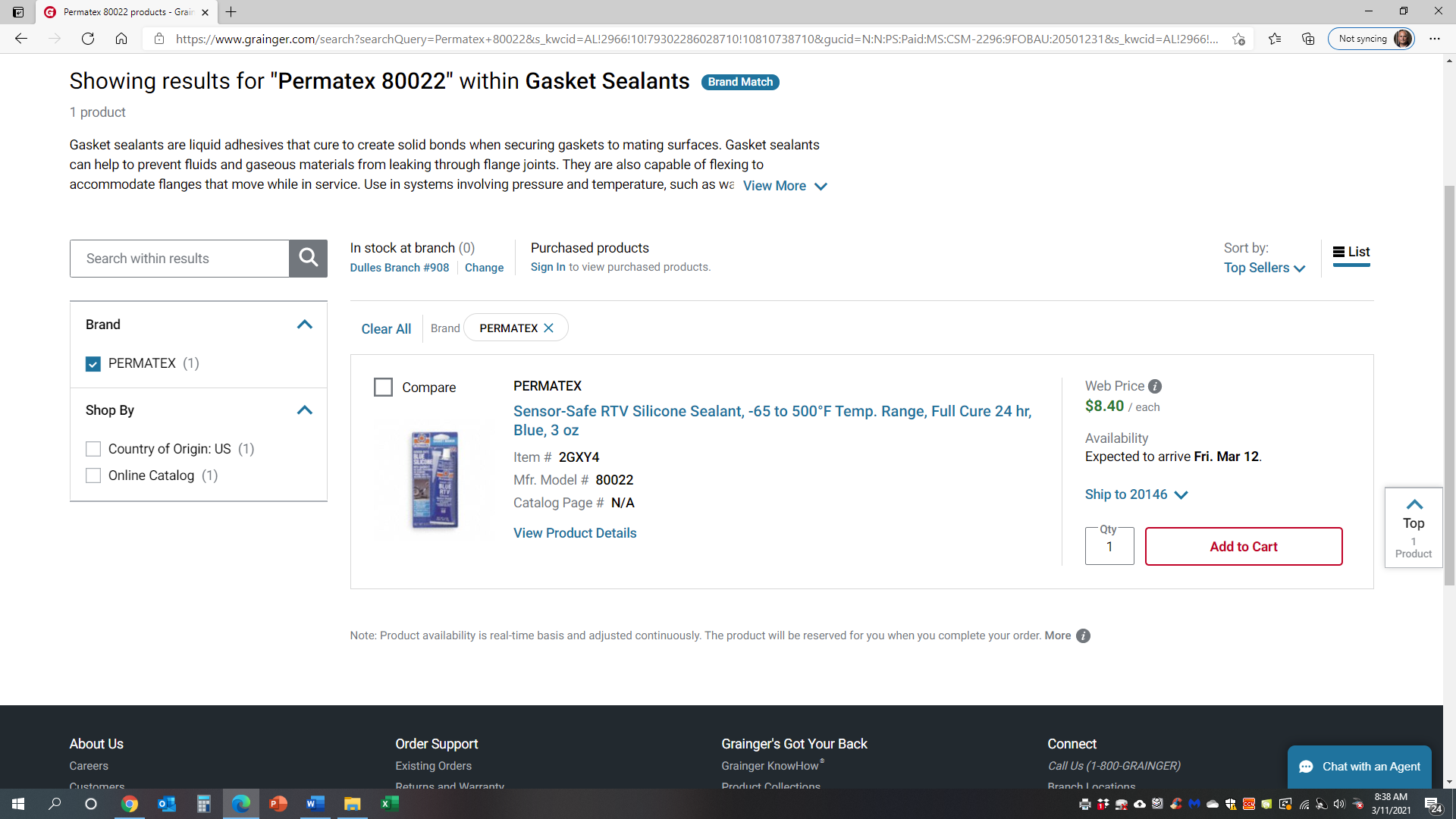Open the Top Sellers sort dropdown
The image size is (1456, 819).
pyautogui.click(x=1264, y=268)
